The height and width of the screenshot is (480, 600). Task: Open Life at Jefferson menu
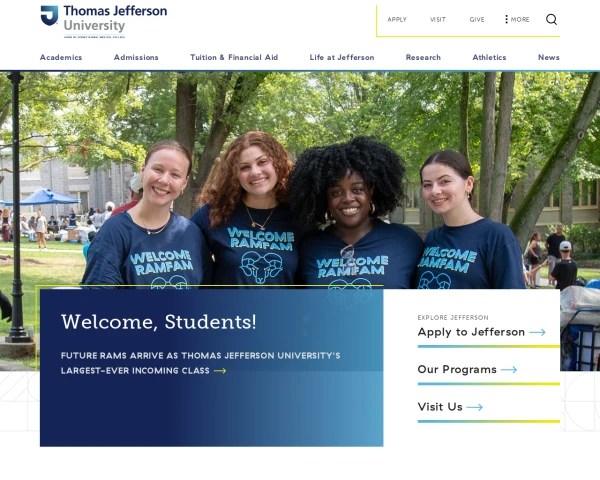[x=342, y=57]
